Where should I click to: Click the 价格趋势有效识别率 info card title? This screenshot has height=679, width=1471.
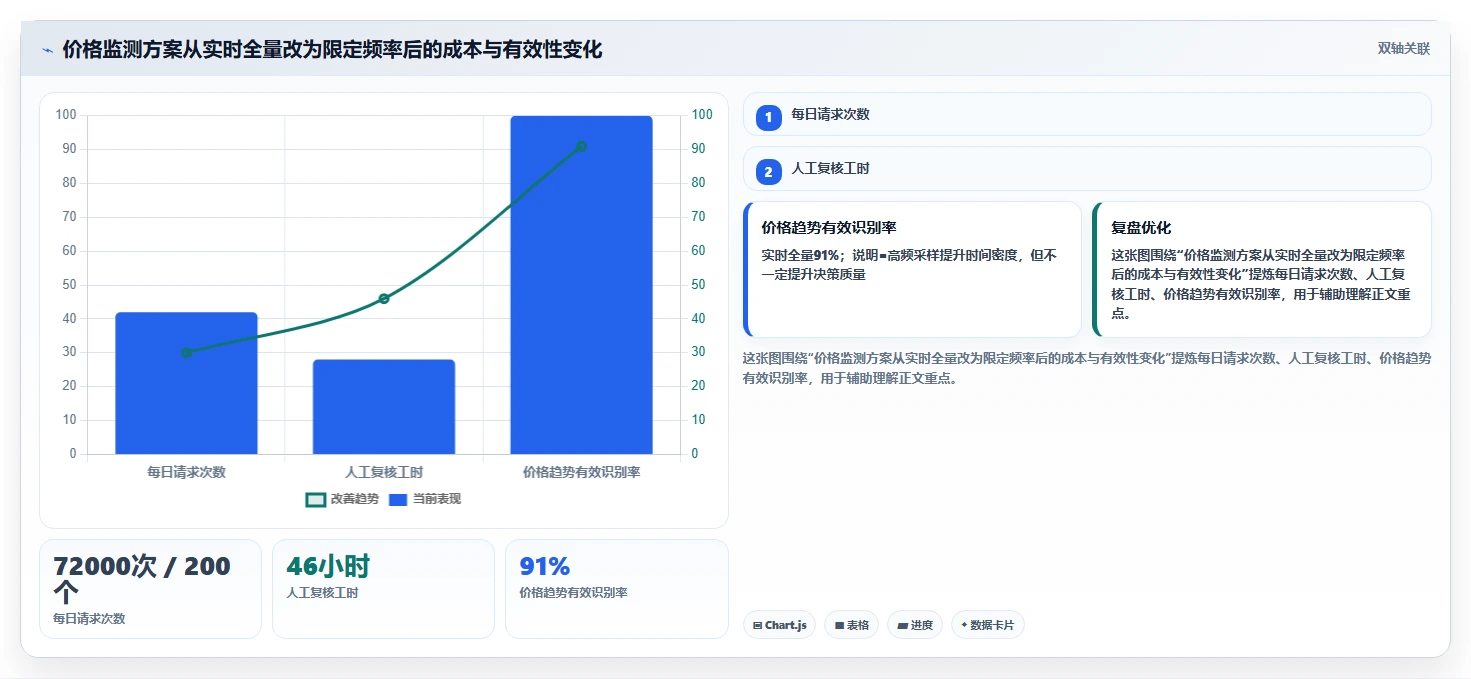[x=829, y=228]
